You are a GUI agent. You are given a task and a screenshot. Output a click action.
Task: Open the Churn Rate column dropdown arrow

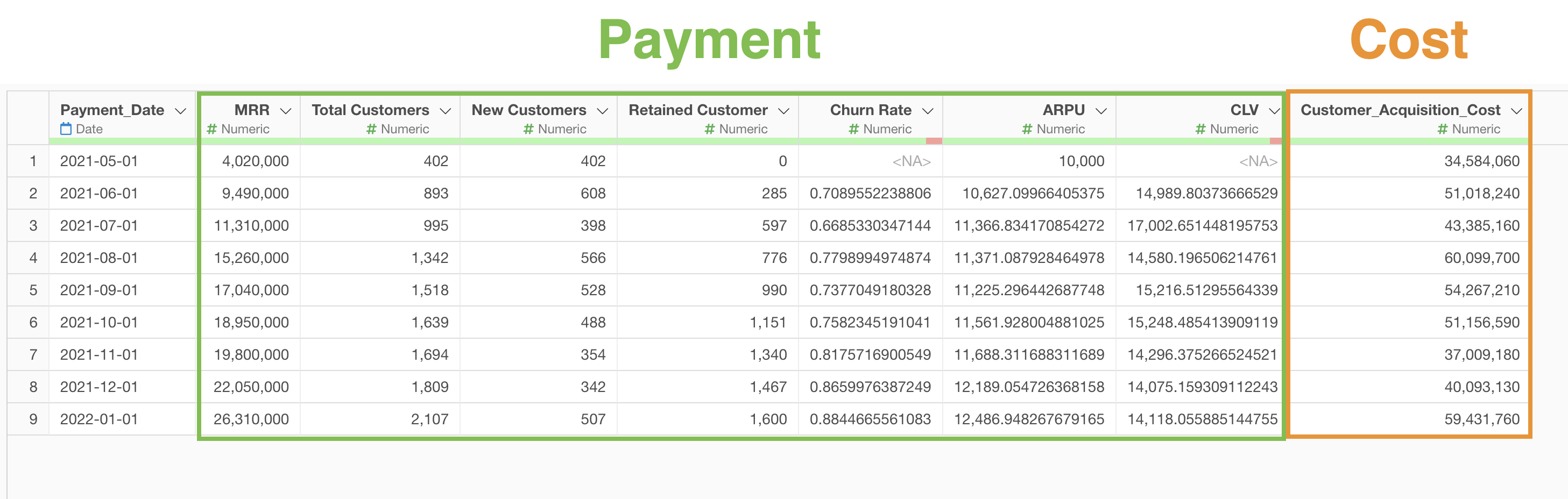click(928, 111)
